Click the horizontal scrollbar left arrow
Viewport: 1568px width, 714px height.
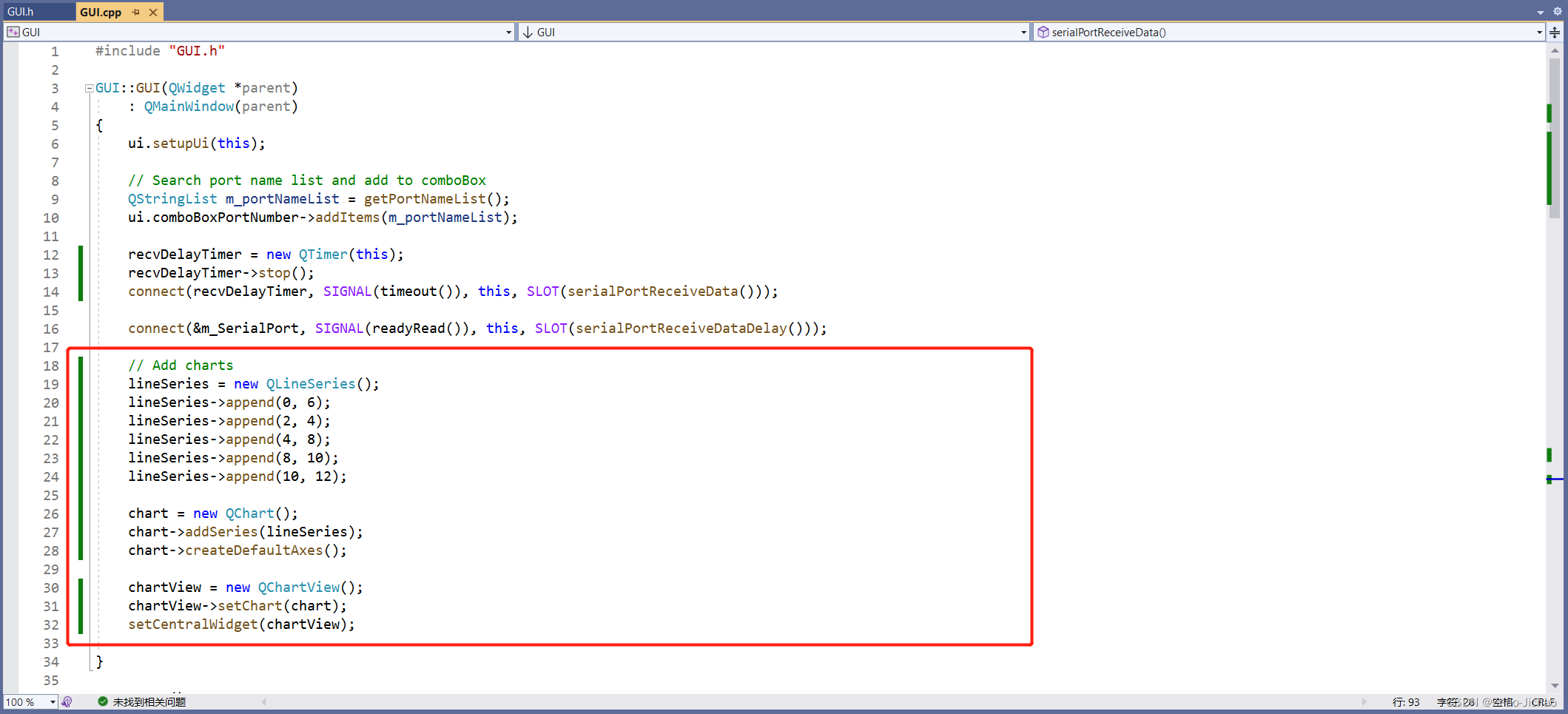click(263, 701)
